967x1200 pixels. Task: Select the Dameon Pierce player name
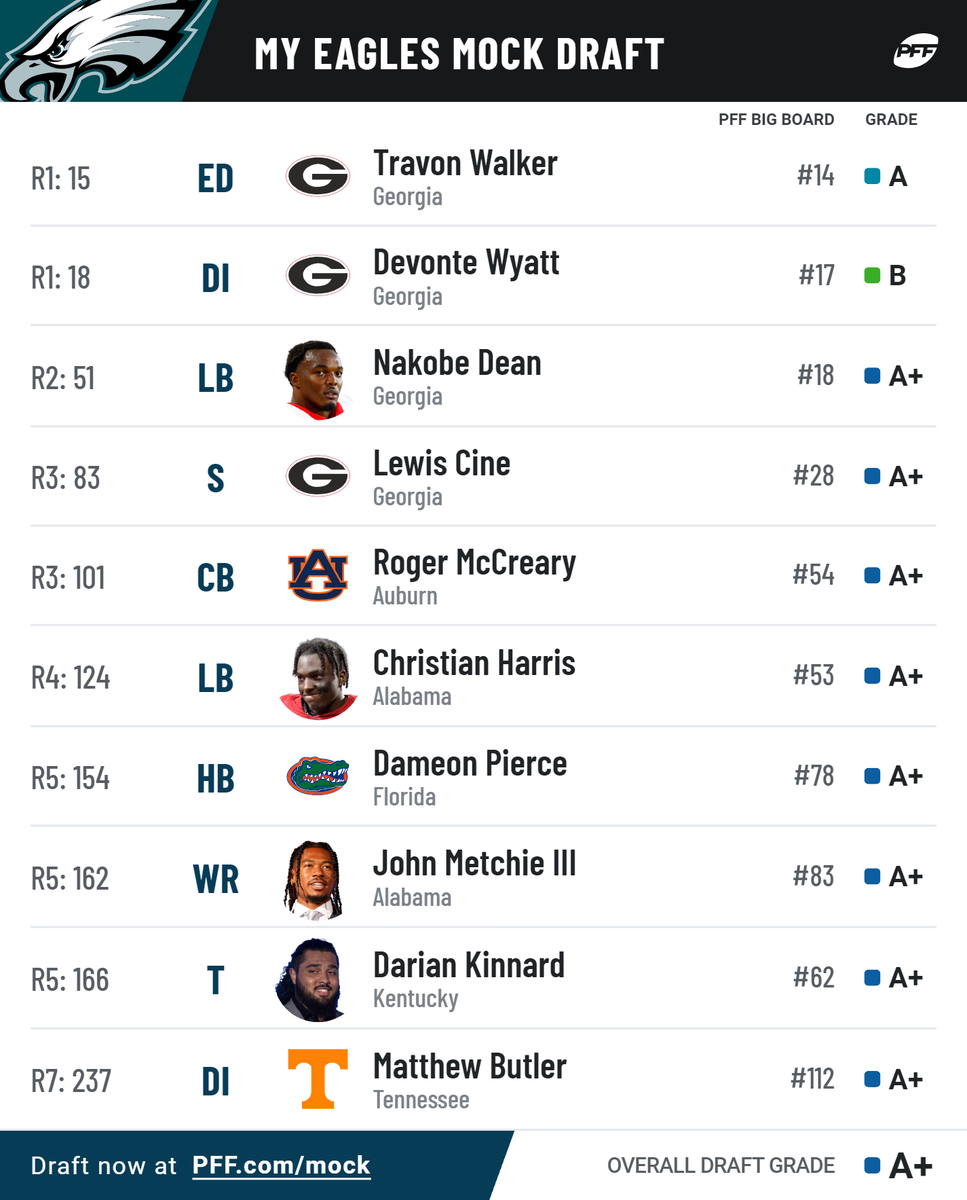pos(470,764)
